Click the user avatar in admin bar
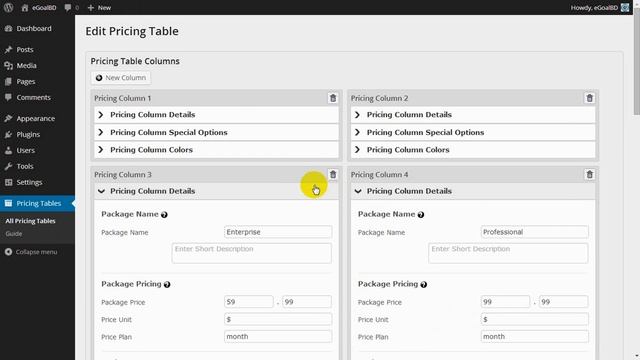 (624, 8)
